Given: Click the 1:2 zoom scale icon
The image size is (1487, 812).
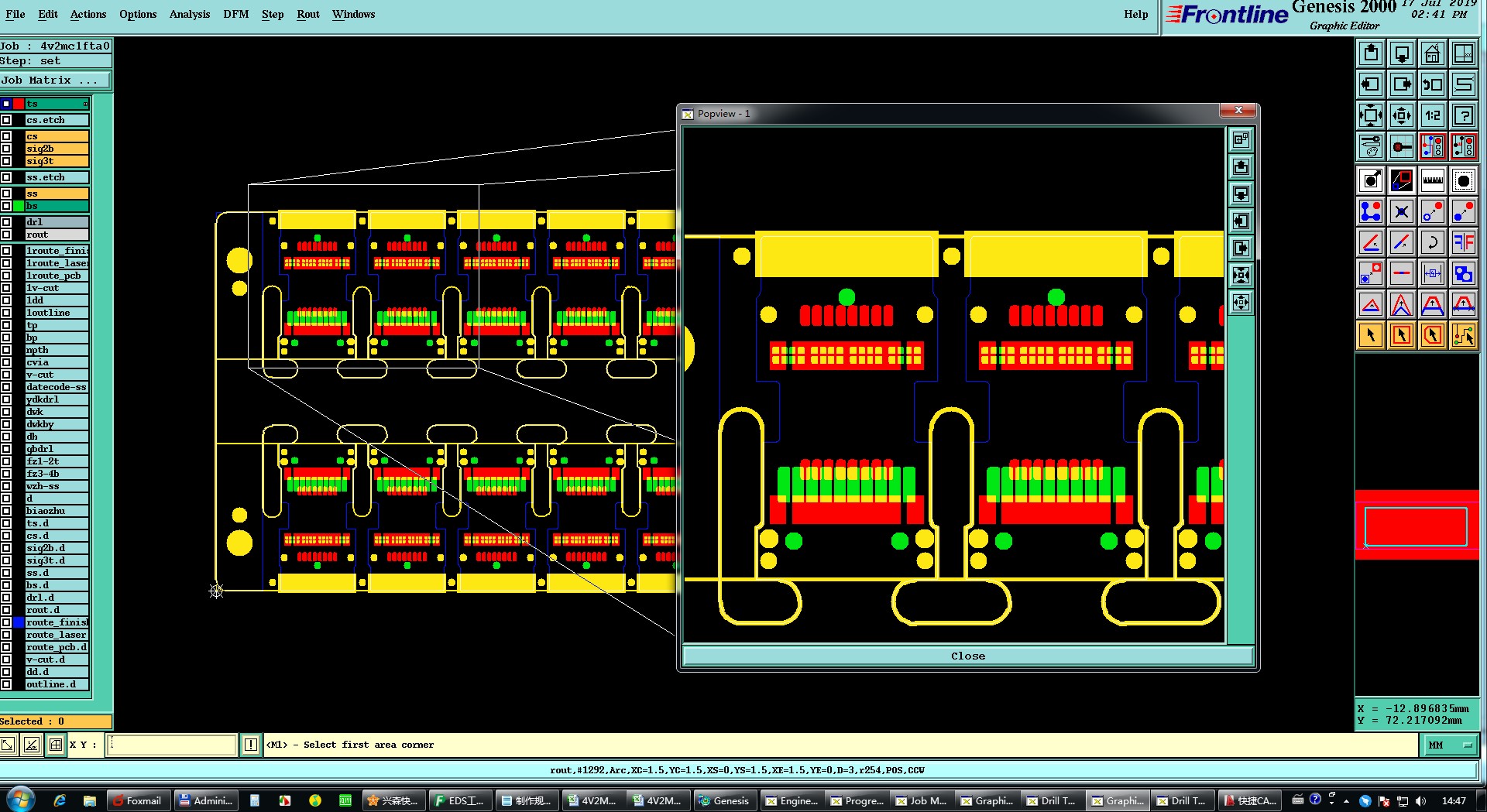Looking at the screenshot, I should pos(1432,116).
